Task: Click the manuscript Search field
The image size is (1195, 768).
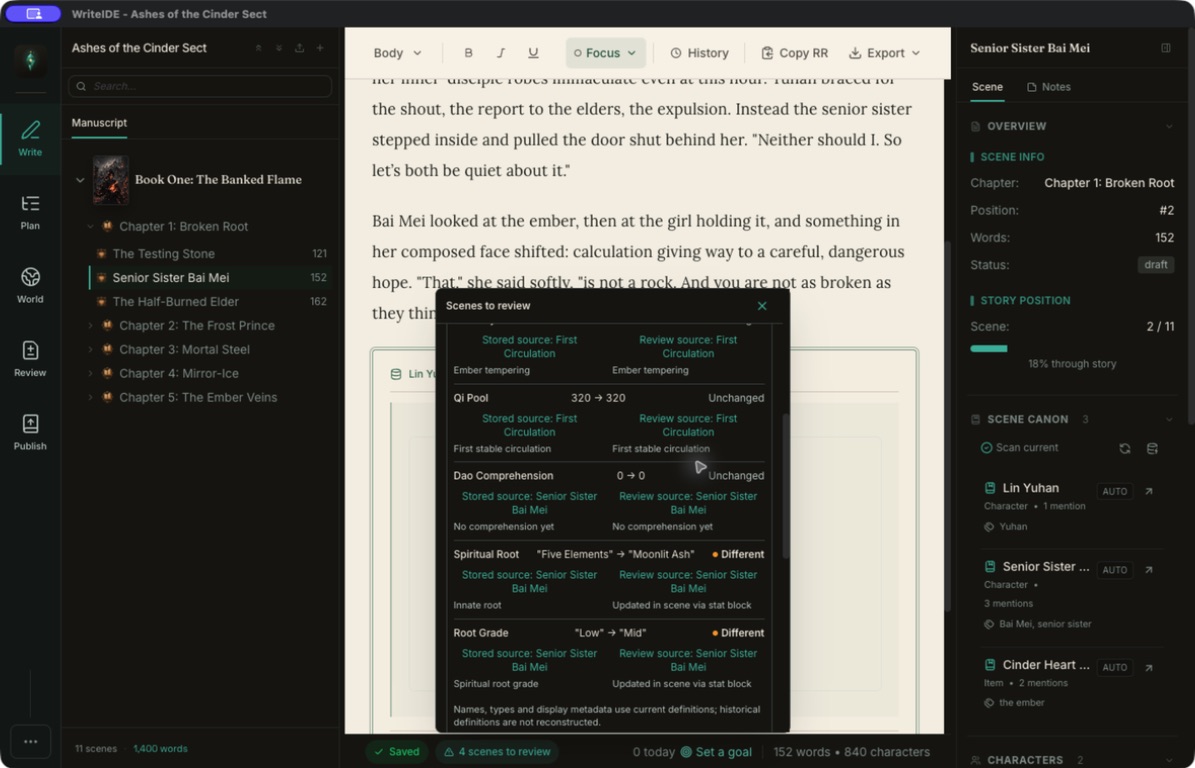Action: click(x=200, y=86)
